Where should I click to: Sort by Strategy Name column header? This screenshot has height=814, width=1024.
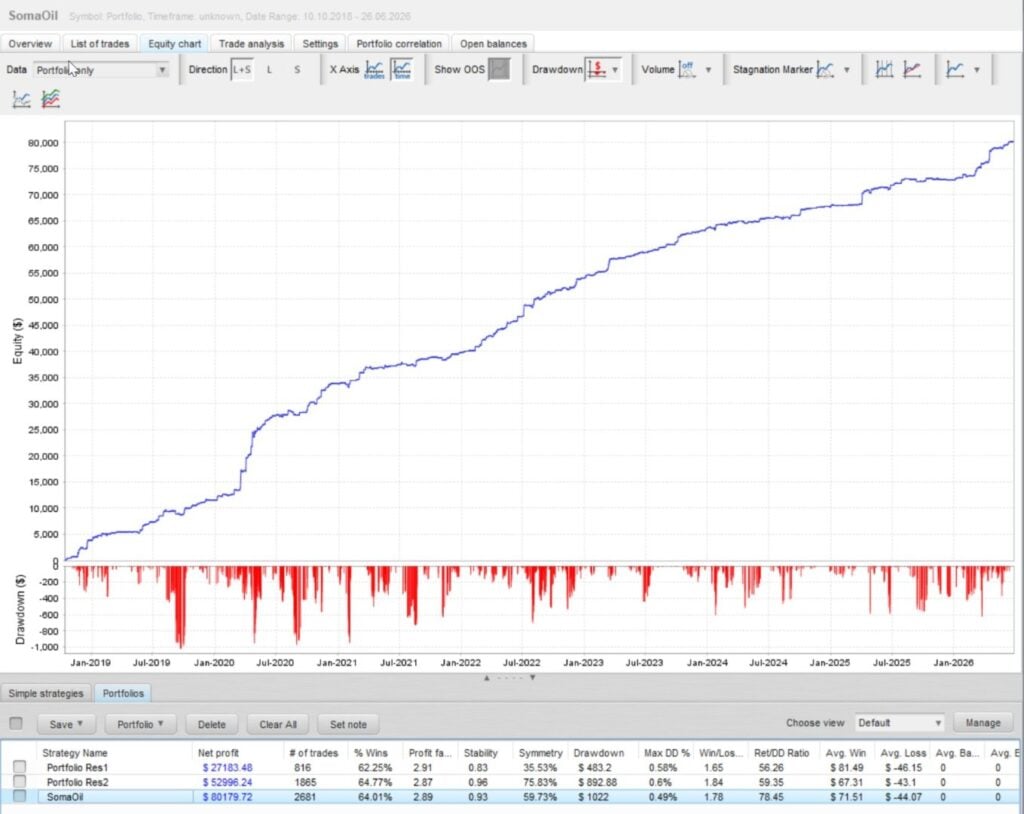pyautogui.click(x=74, y=753)
